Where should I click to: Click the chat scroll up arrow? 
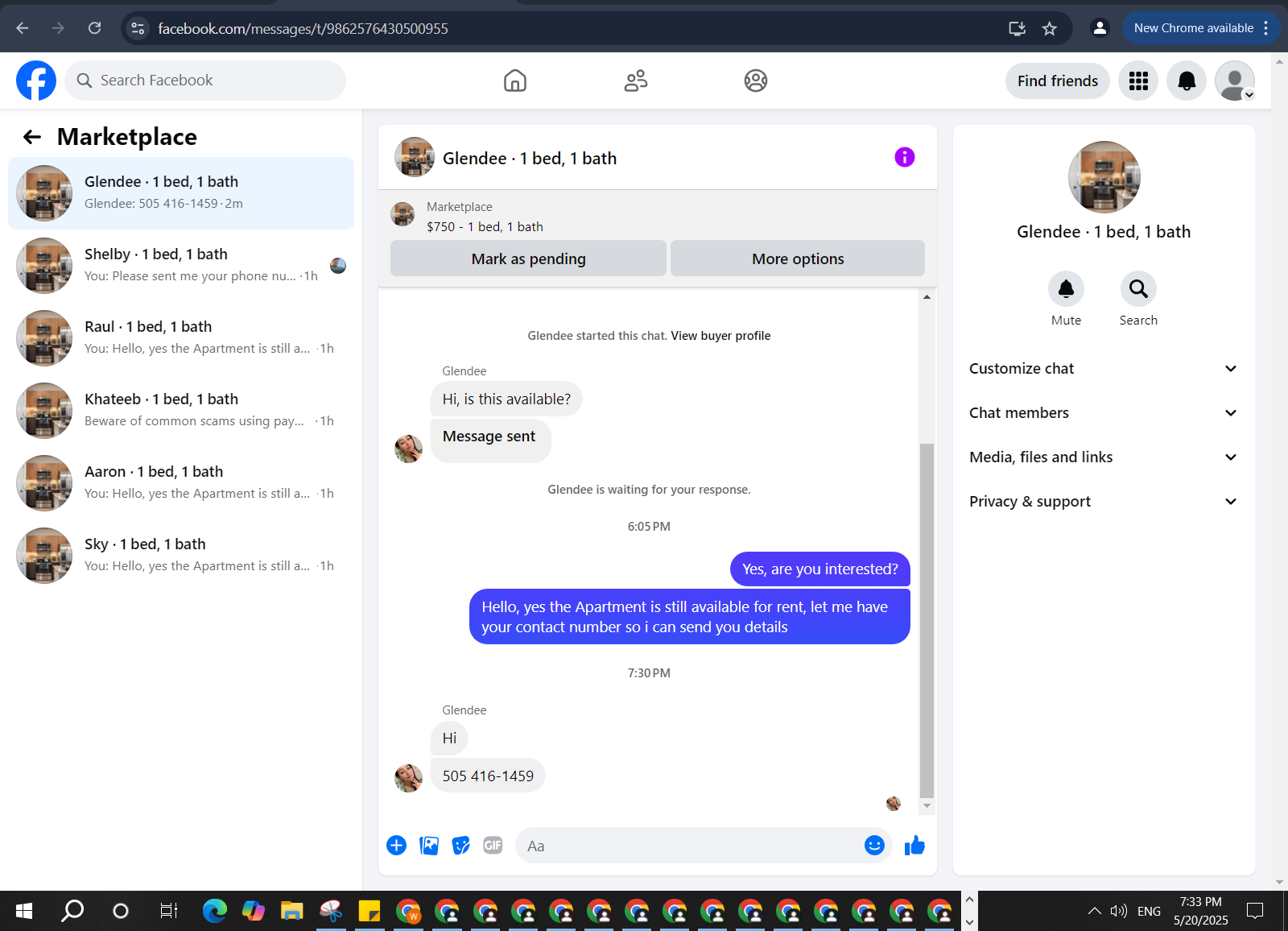point(927,297)
